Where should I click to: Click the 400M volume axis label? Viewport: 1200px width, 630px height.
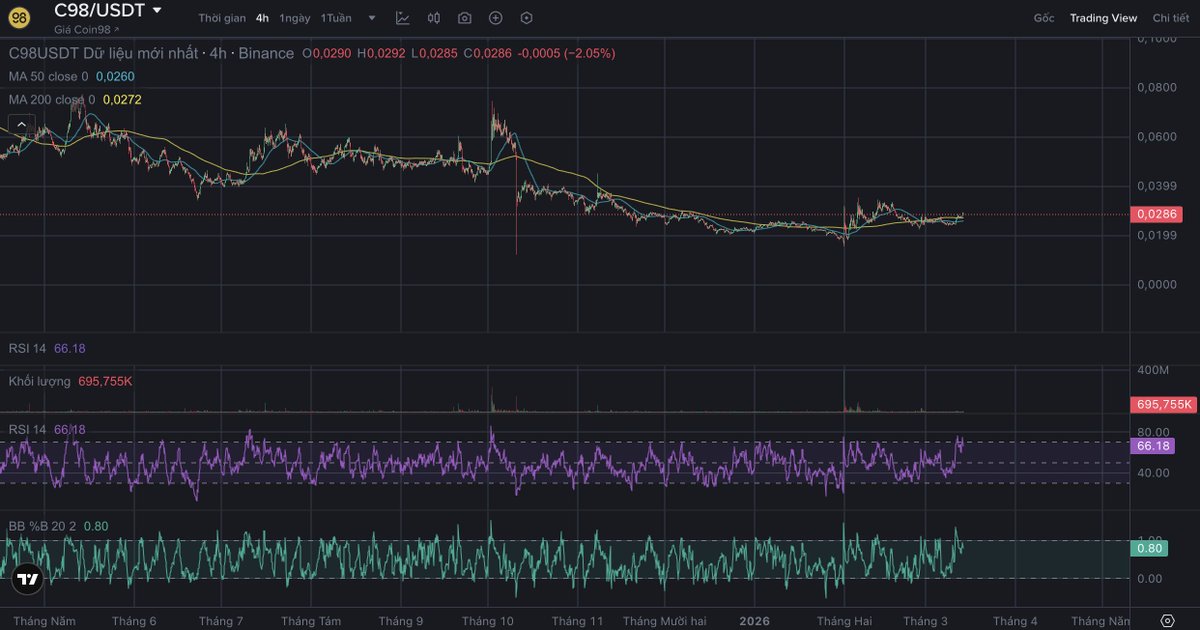click(x=1155, y=370)
